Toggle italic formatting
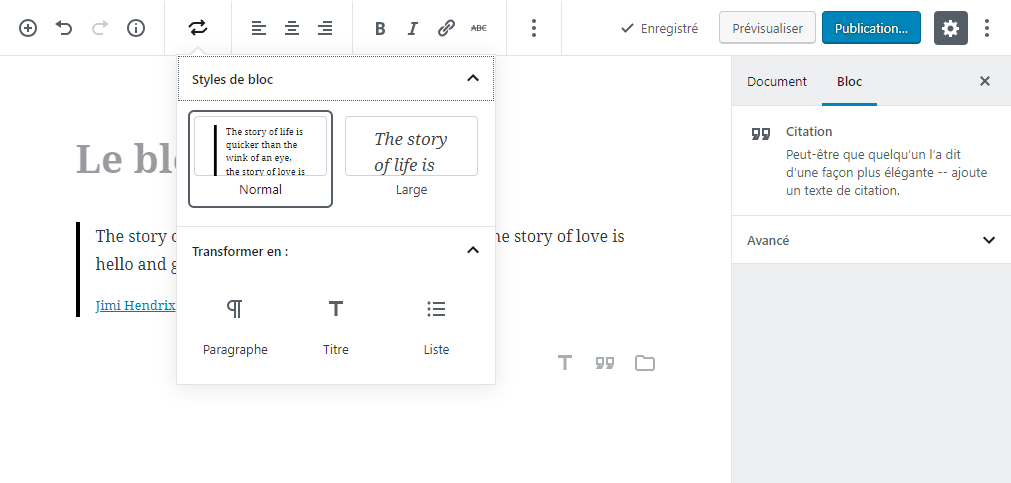This screenshot has height=483, width=1011. (x=413, y=28)
